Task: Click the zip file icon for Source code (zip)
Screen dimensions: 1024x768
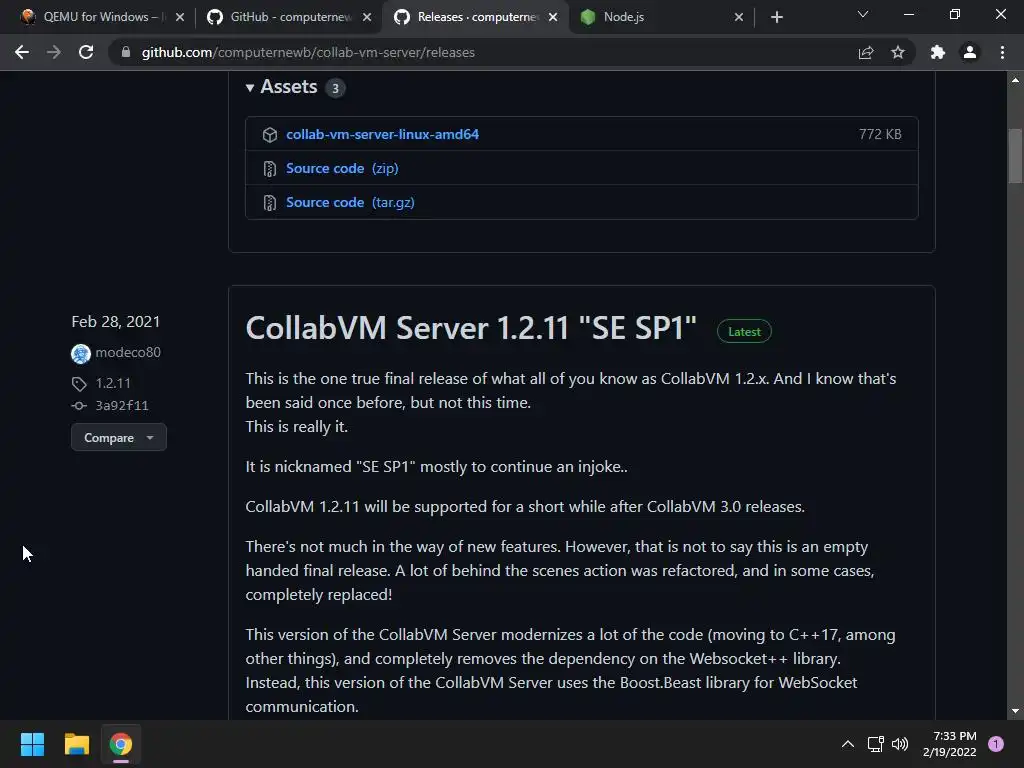Action: (270, 169)
